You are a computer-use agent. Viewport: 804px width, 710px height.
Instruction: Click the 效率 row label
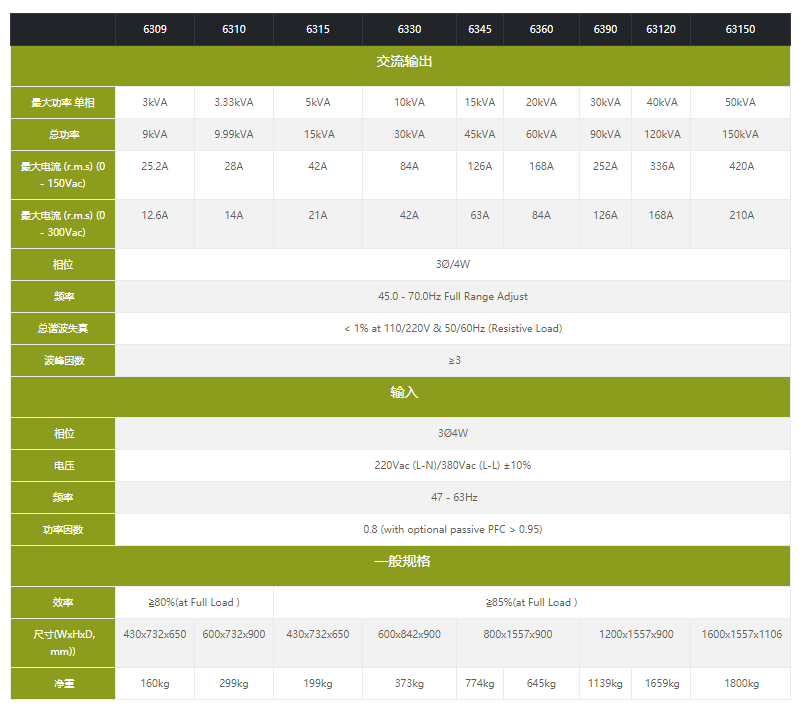[63, 602]
